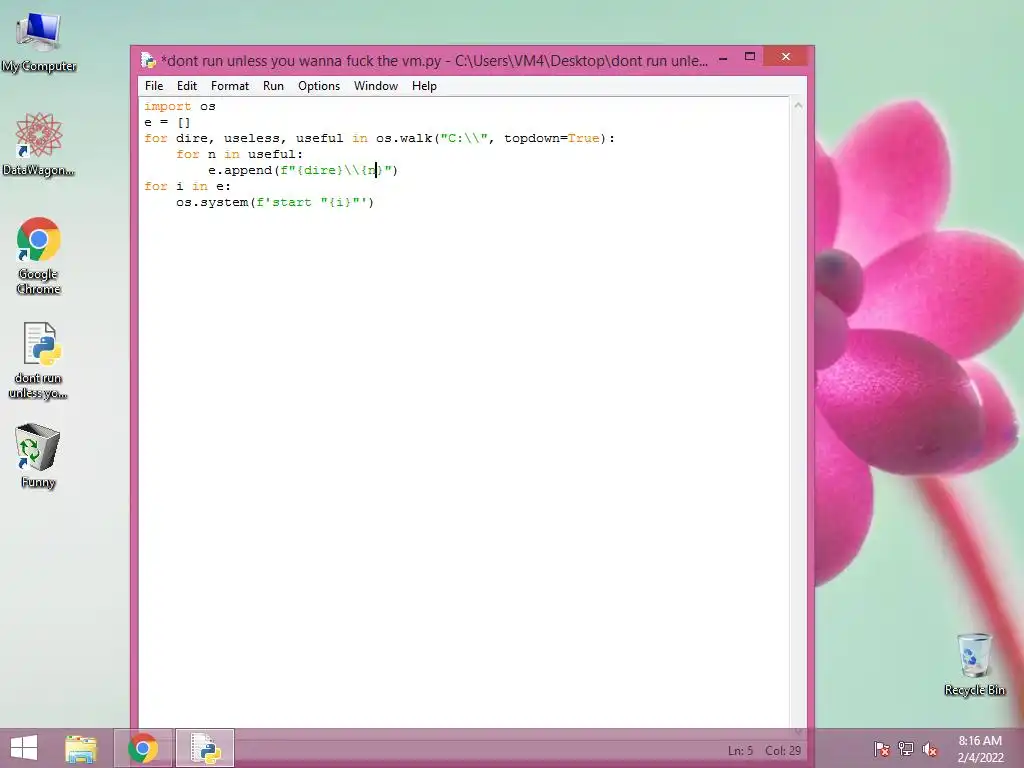This screenshot has height=768, width=1024.
Task: Open the network tray icon
Action: tap(906, 749)
